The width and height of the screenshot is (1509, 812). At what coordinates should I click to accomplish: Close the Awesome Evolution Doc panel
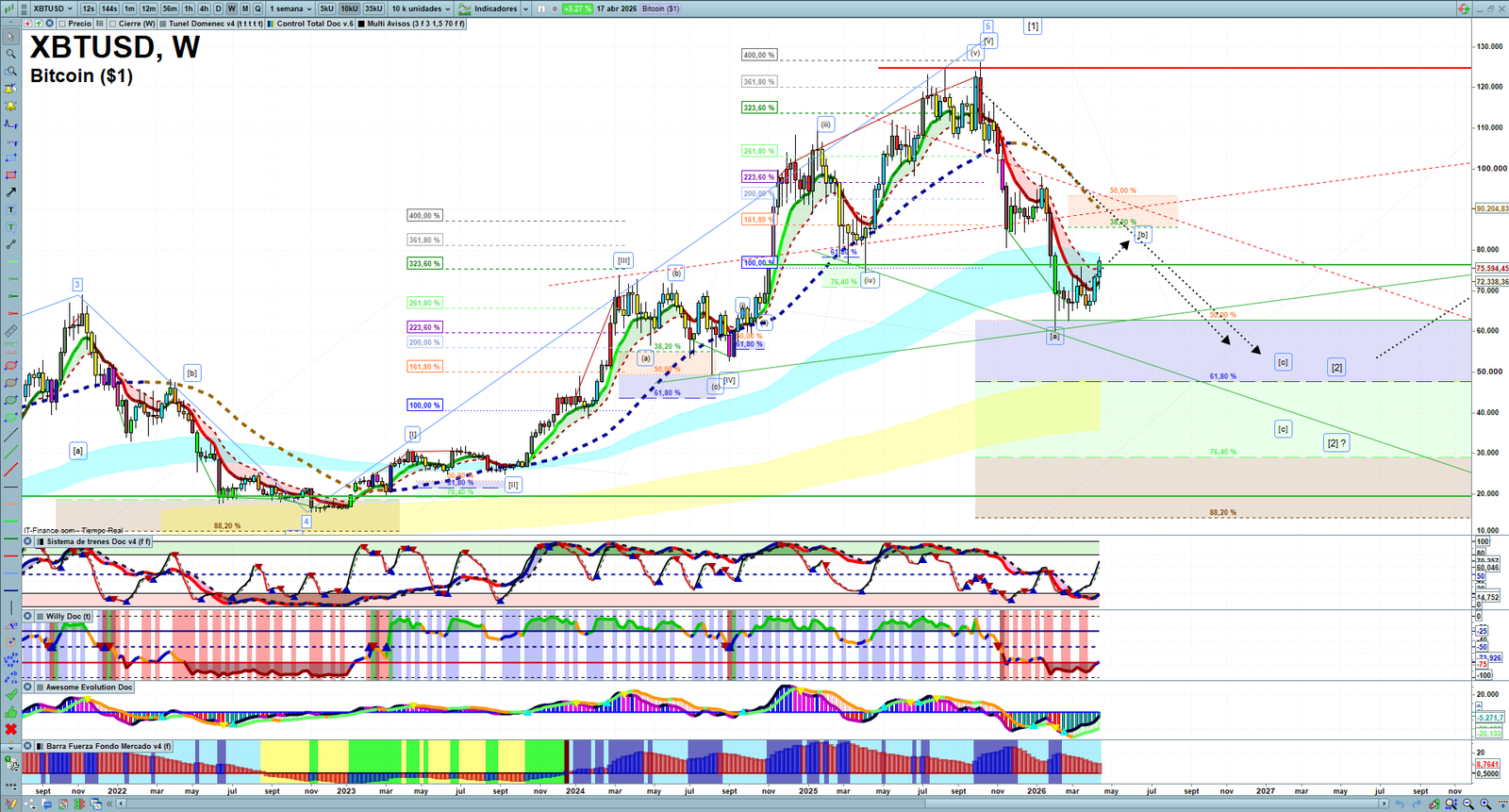27,687
